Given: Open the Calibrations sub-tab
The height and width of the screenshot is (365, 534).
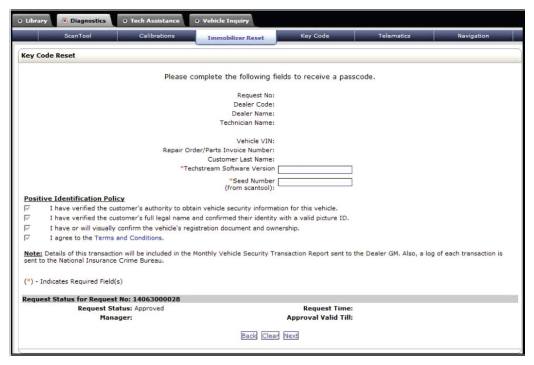Looking at the screenshot, I should tap(157, 36).
